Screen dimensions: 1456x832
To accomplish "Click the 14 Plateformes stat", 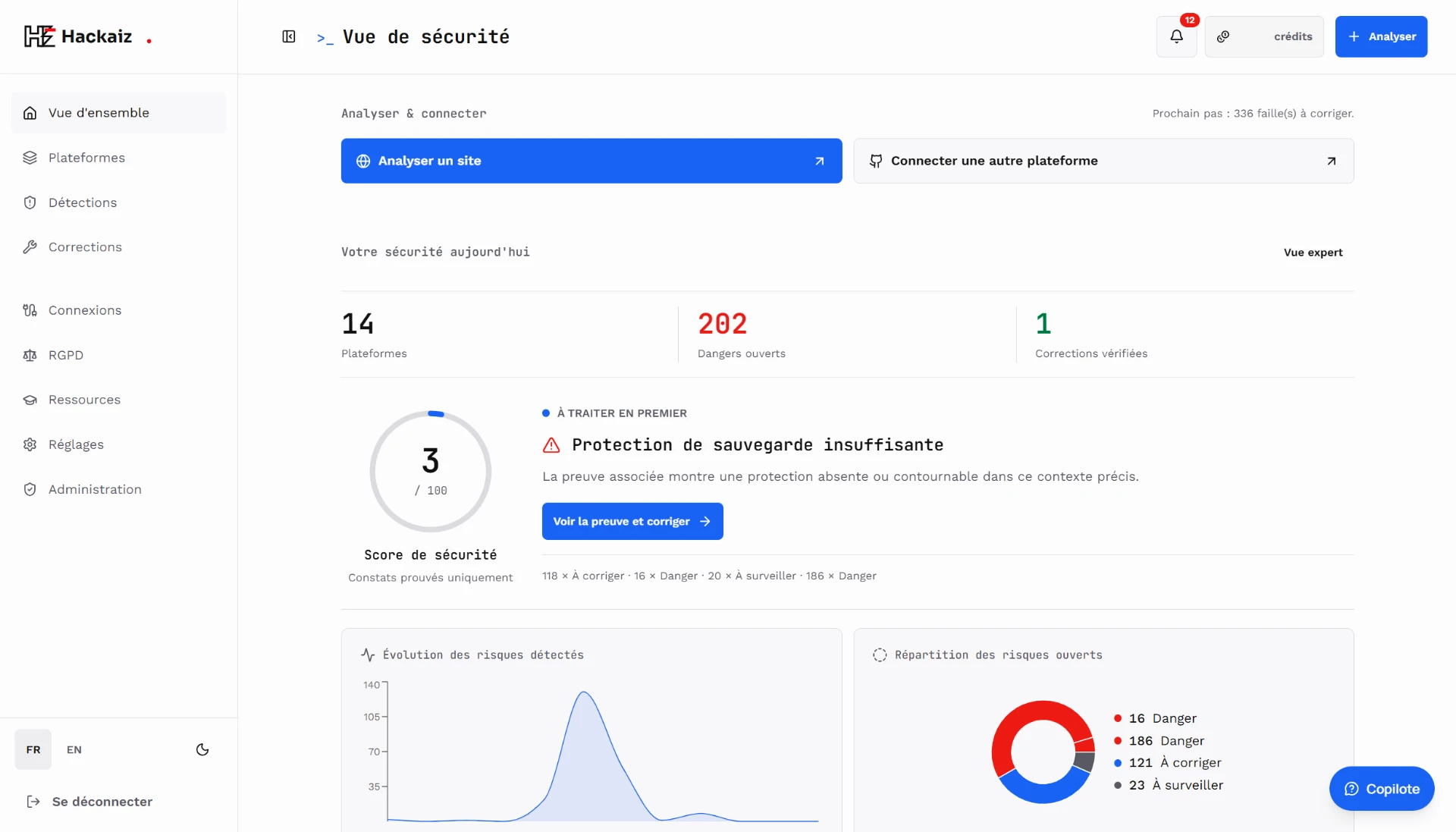I will coord(374,334).
